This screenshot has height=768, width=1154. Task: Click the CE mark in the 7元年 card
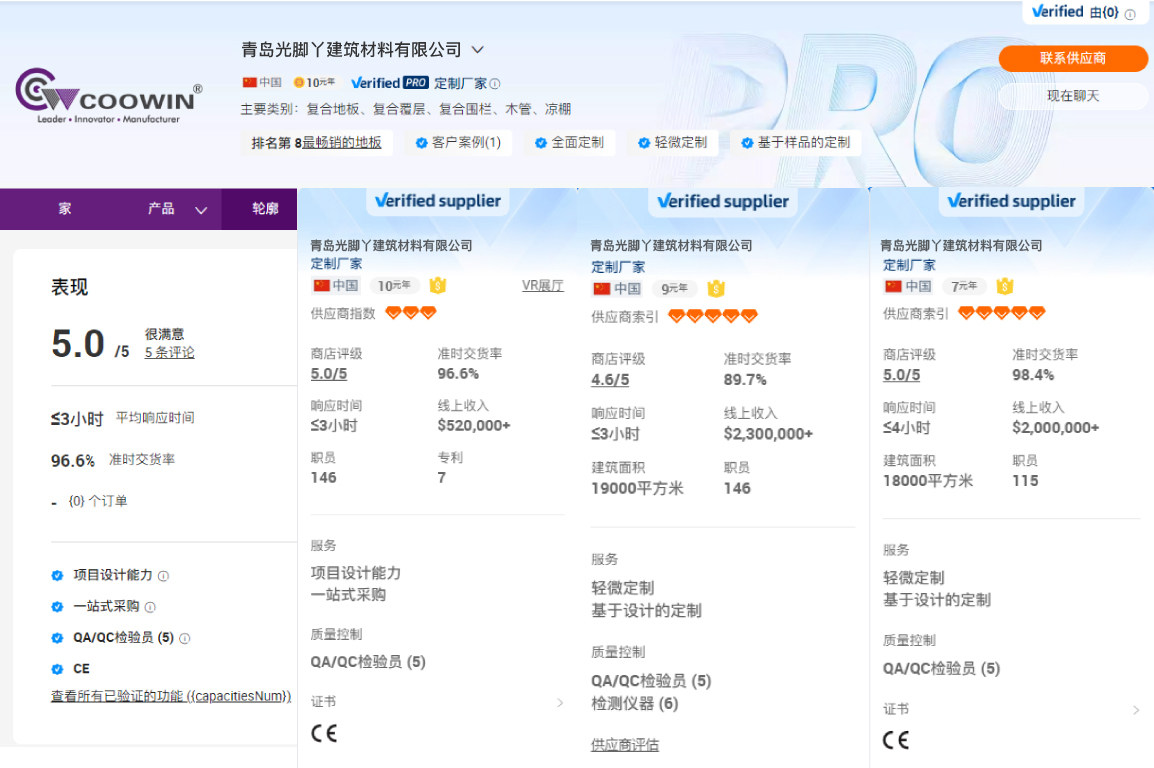click(x=896, y=740)
